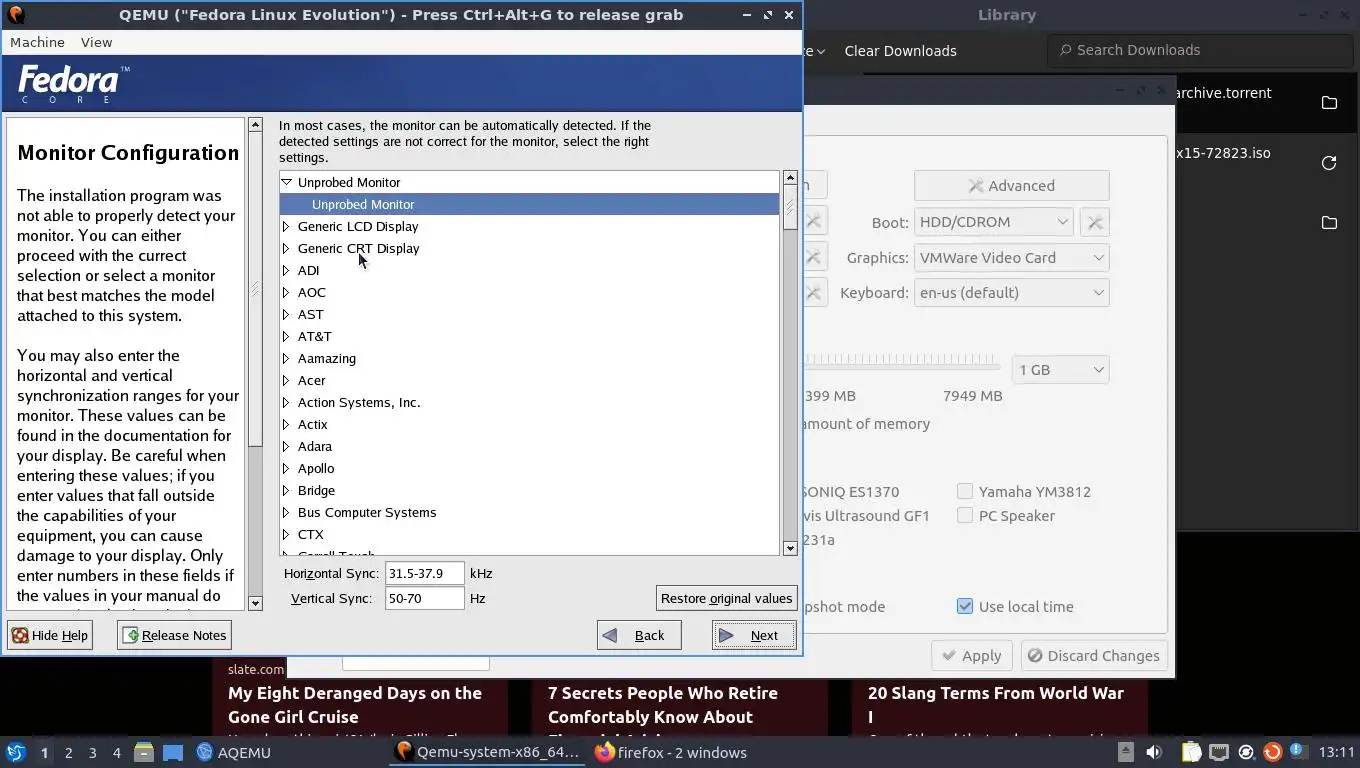1360x768 pixels.
Task: Click the Horizontal Sync input field
Action: (425, 573)
